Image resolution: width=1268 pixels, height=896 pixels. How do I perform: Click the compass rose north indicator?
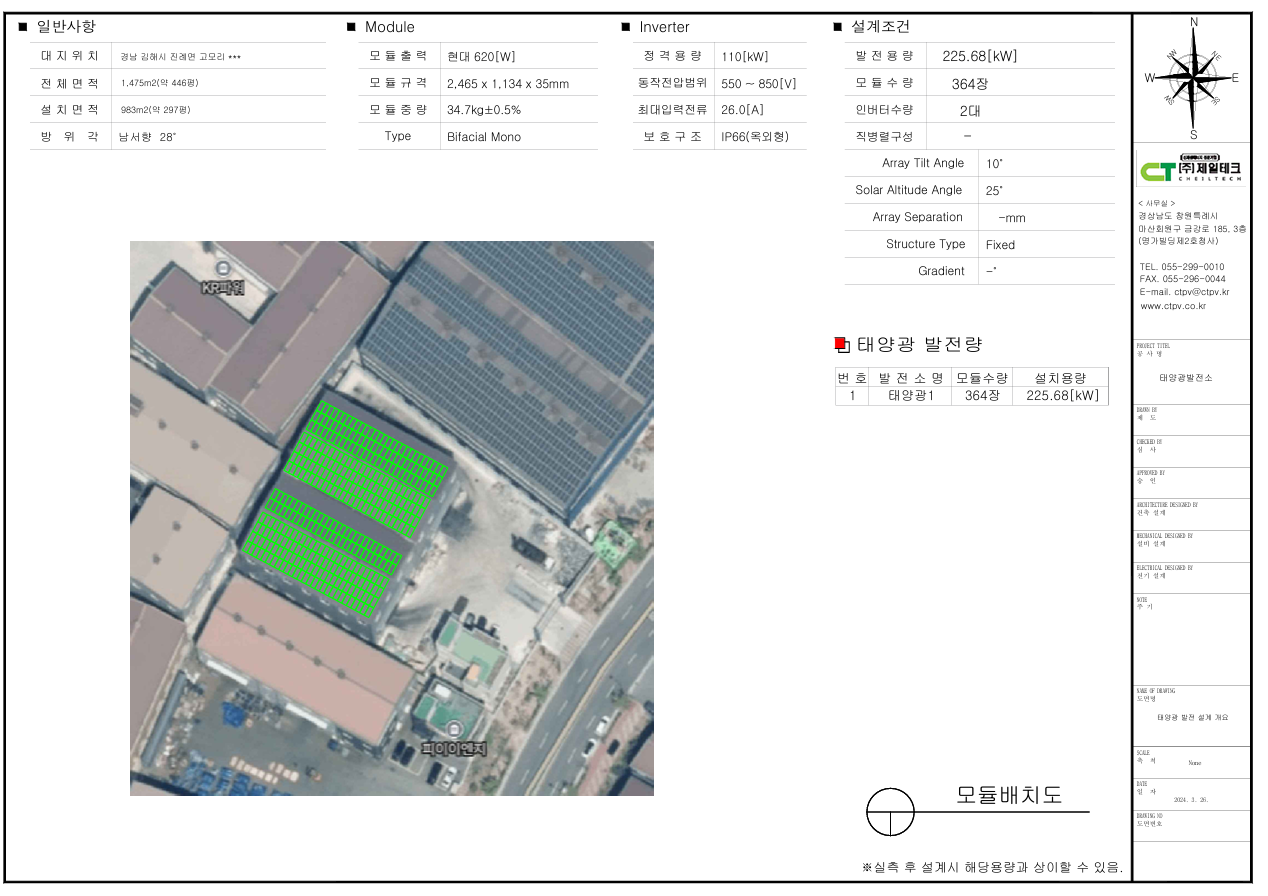[1193, 24]
